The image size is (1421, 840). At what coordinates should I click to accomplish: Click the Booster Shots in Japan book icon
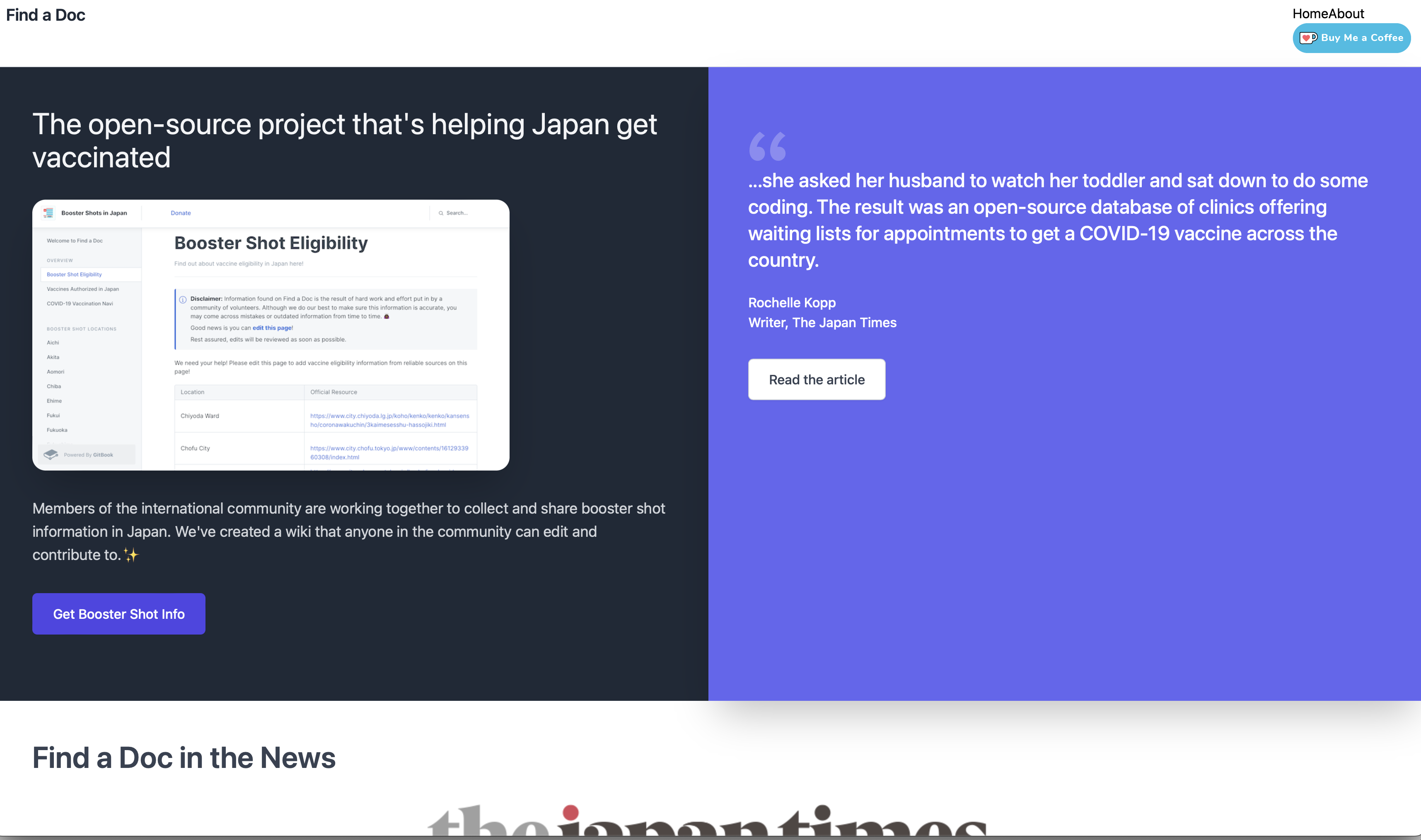[x=49, y=213]
